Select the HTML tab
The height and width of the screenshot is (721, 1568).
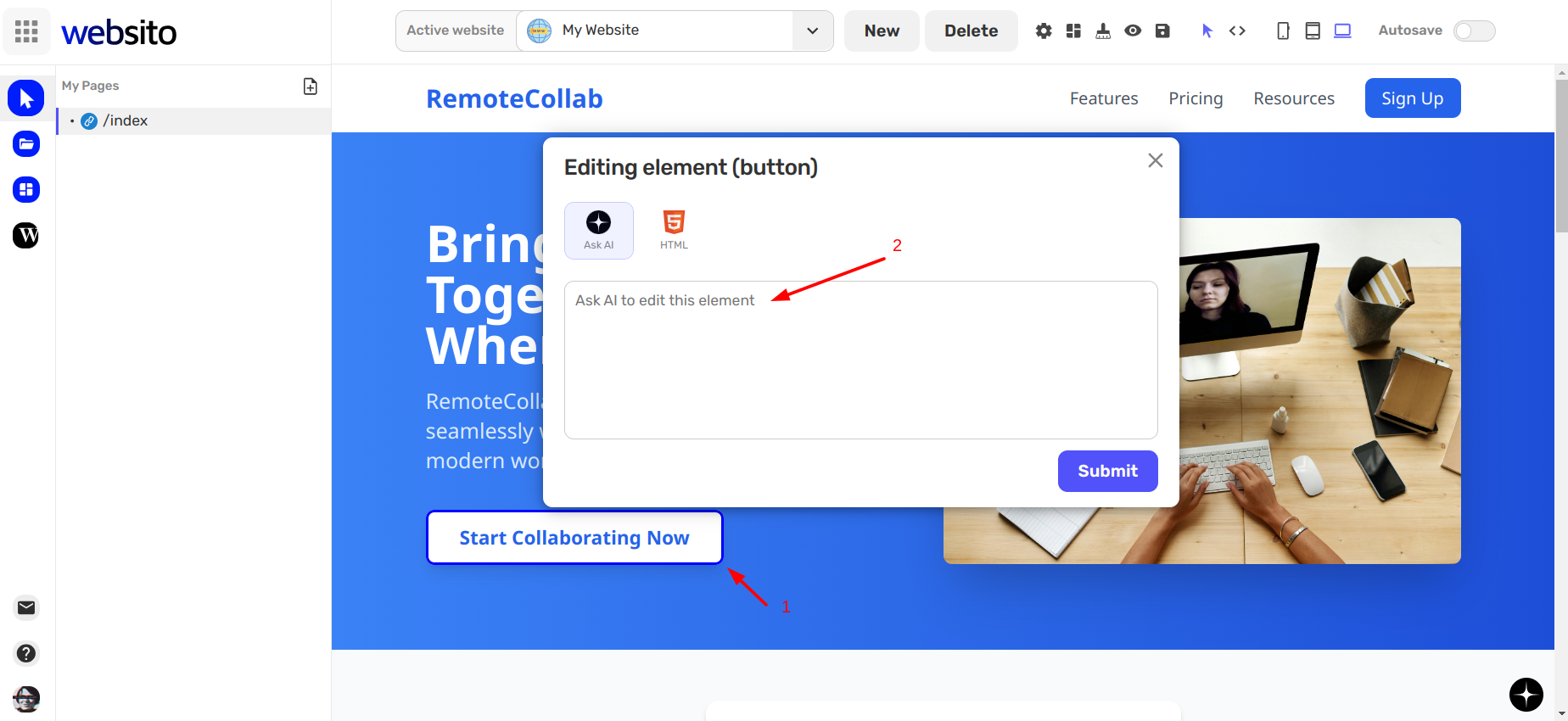point(674,231)
